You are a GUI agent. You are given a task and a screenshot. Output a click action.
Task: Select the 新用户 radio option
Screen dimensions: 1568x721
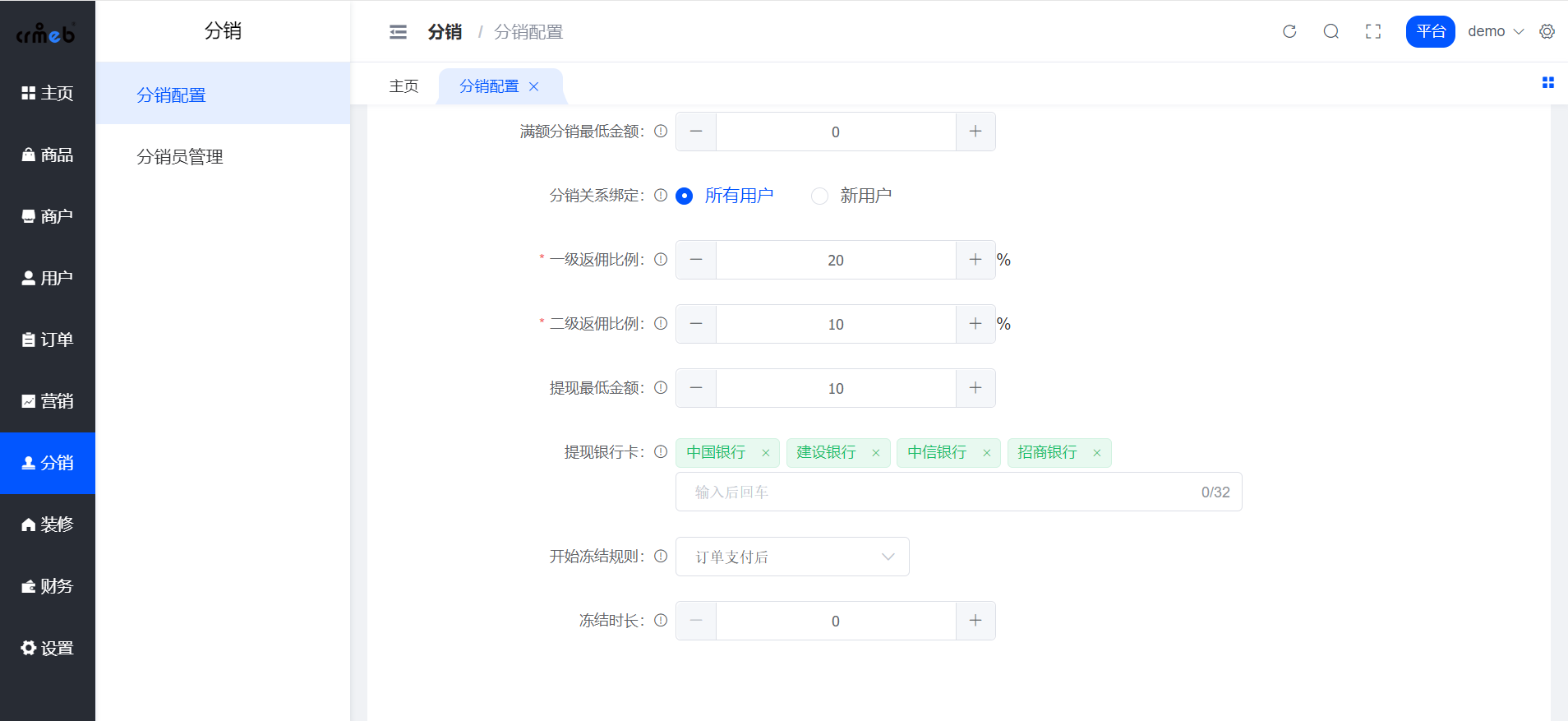click(x=819, y=196)
